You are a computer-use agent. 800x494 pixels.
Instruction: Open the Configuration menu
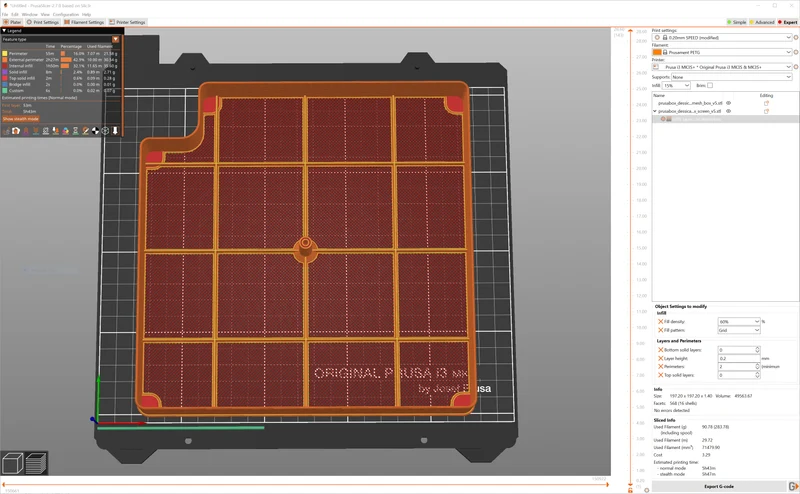(66, 15)
